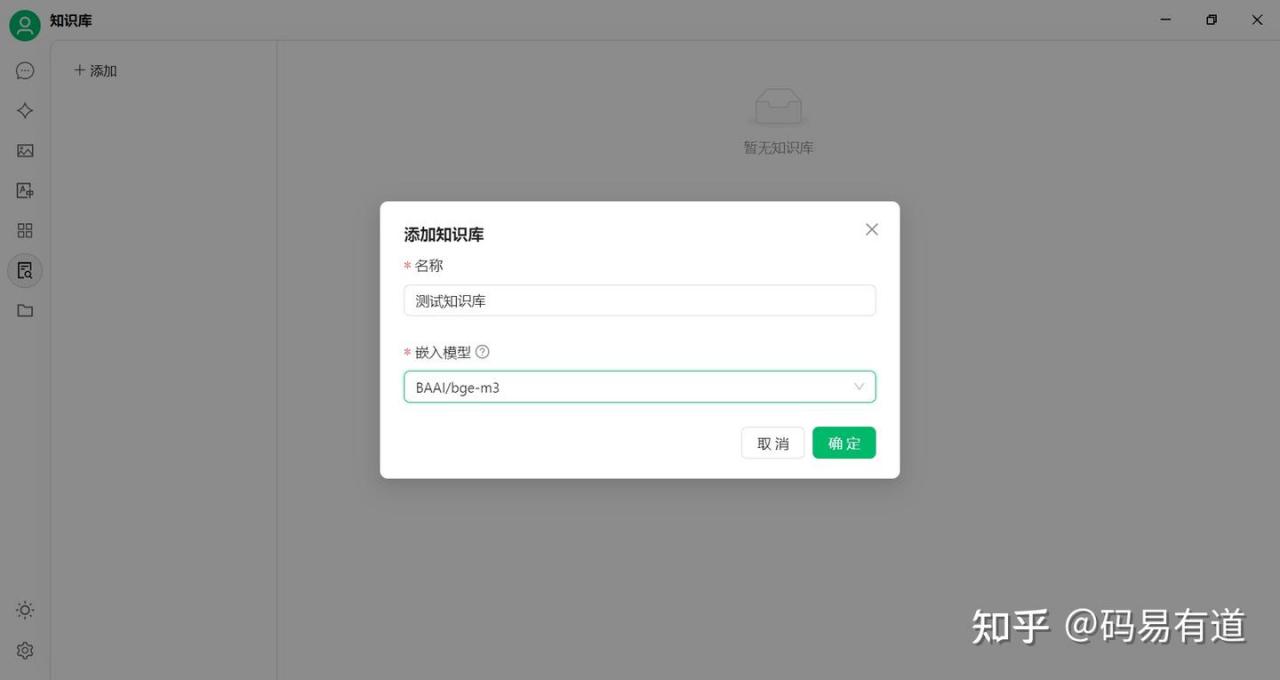Viewport: 1280px width, 680px height.
Task: Toggle the light/dark theme sun icon
Action: pos(25,610)
